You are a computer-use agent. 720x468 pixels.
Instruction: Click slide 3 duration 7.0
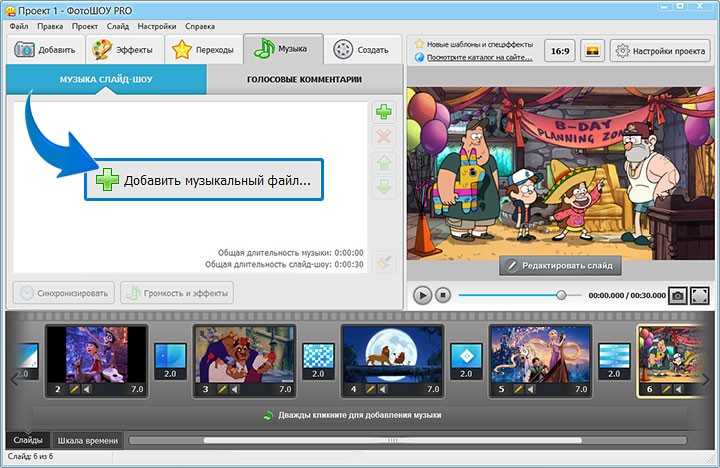click(285, 389)
